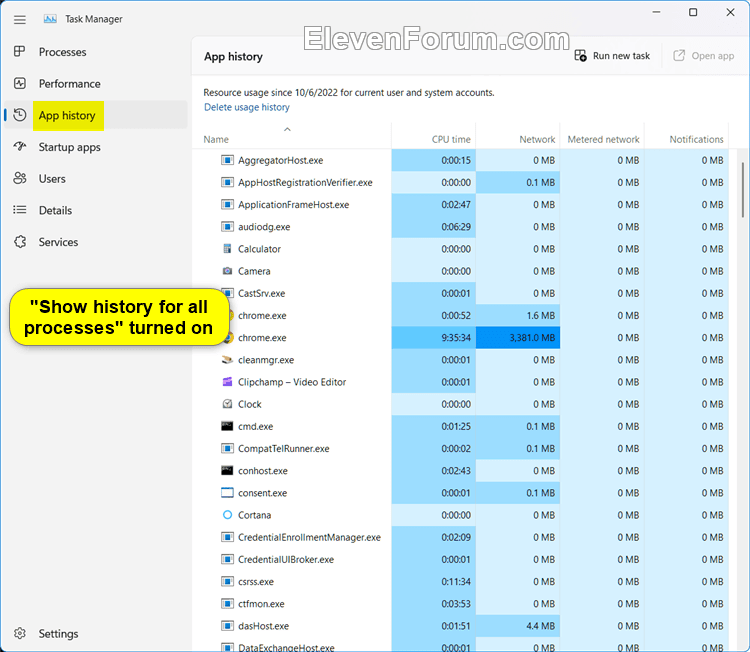Screen dimensions: 750x652
Task: Select the CompatTelRunner.exe row
Action: coord(461,449)
